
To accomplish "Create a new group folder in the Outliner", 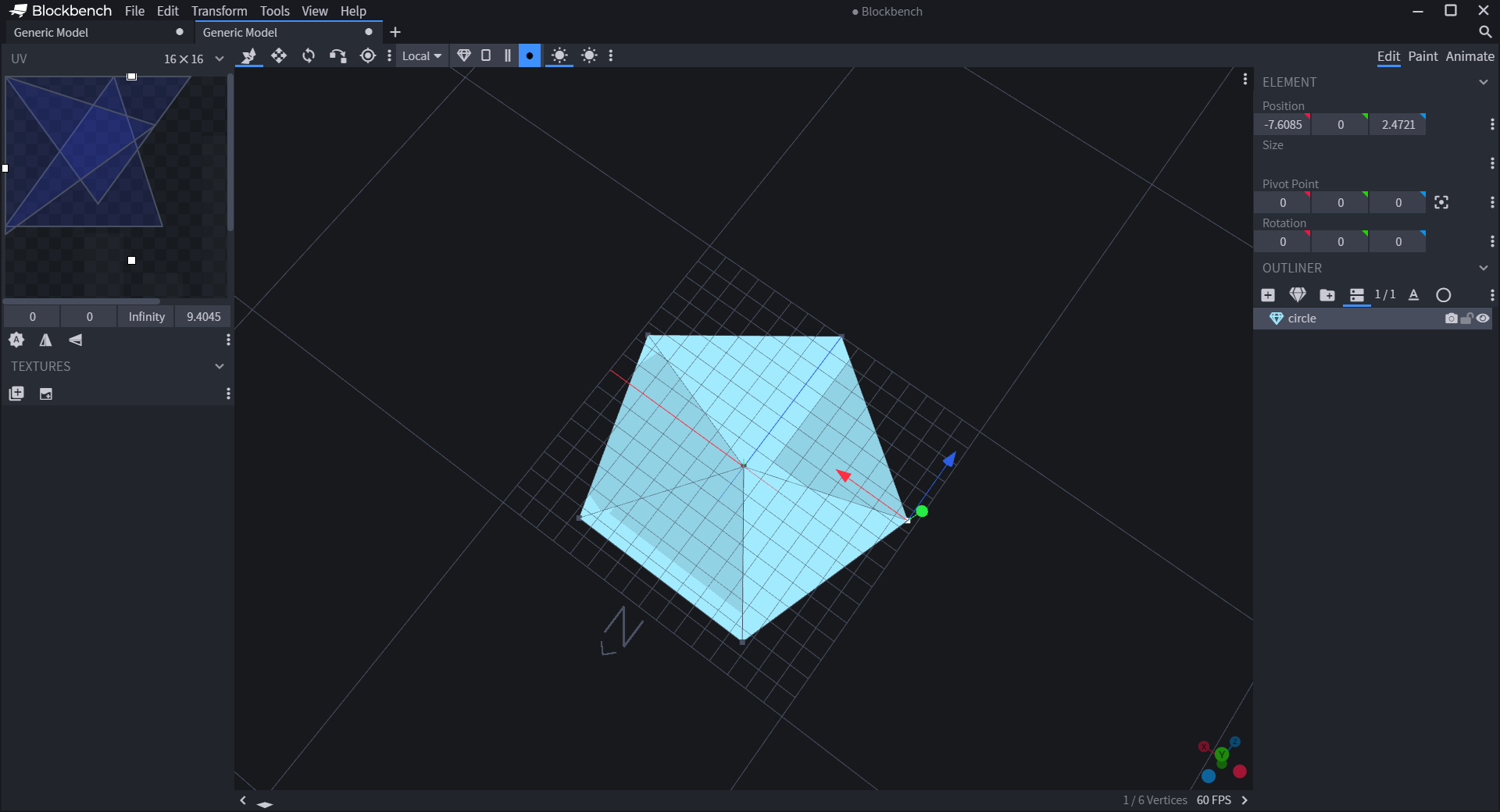I will (x=1327, y=295).
